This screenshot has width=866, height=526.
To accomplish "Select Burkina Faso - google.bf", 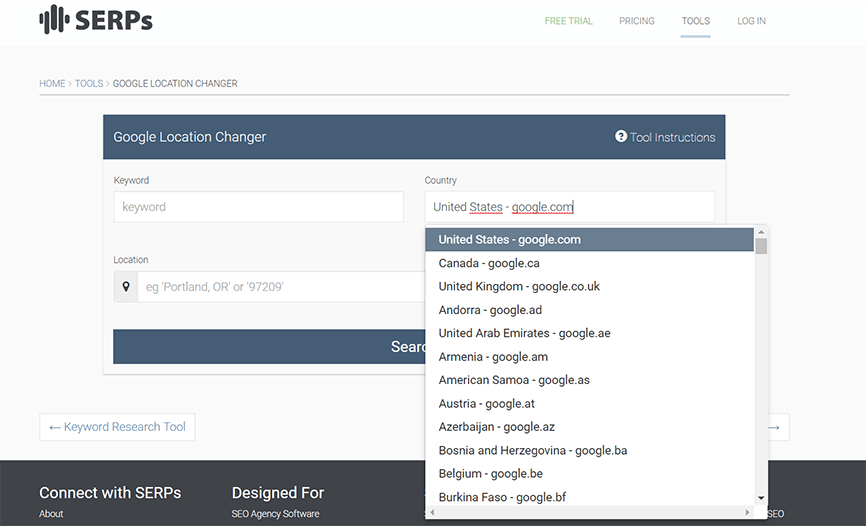I will (x=589, y=497).
